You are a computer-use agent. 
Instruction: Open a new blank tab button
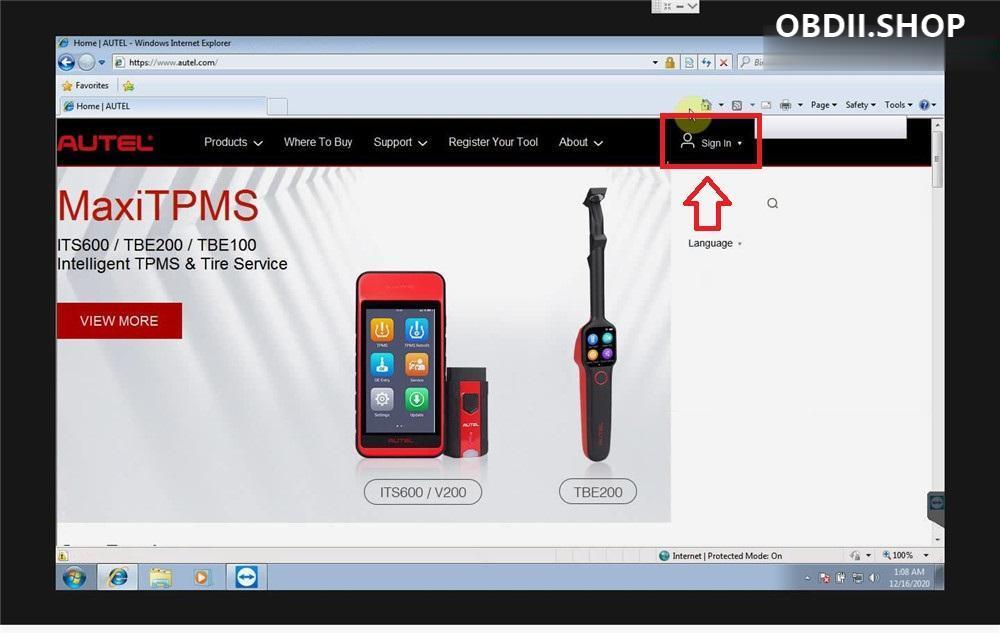click(277, 106)
